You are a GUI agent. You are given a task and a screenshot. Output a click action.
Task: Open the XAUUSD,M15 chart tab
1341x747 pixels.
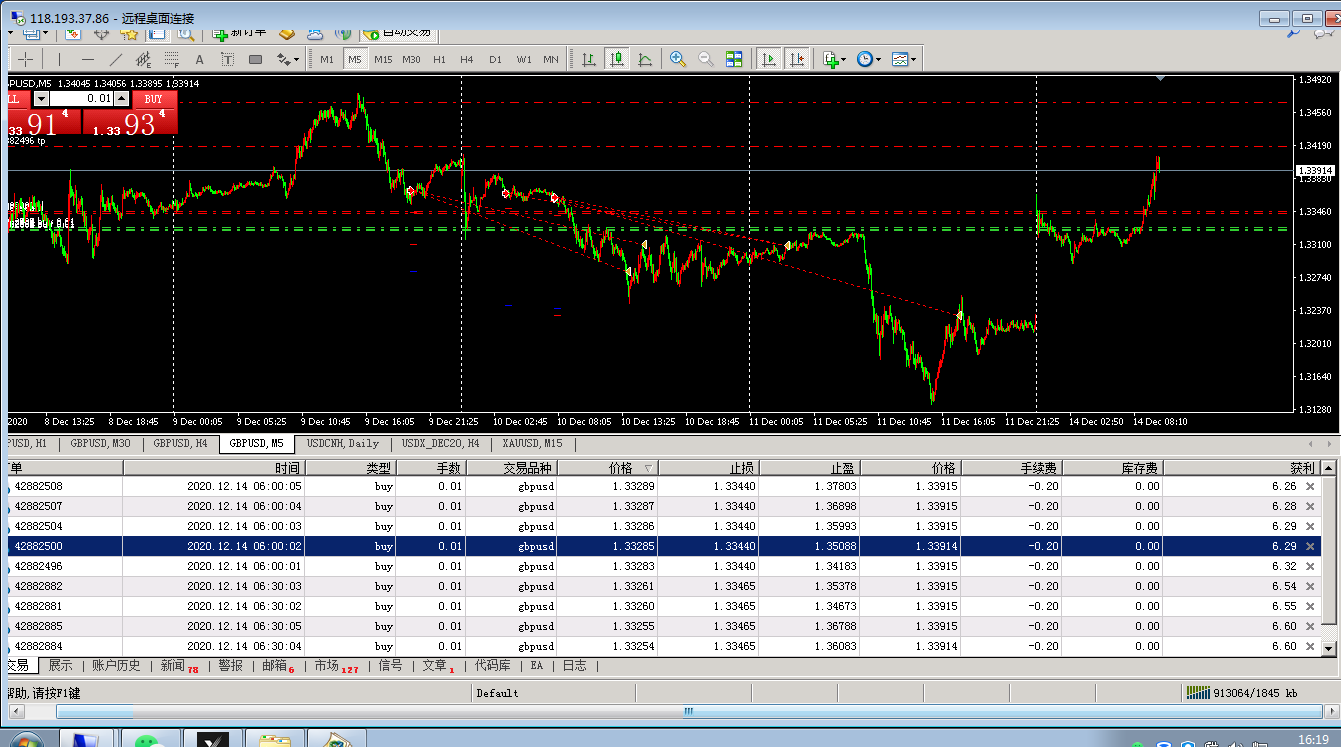(x=533, y=443)
